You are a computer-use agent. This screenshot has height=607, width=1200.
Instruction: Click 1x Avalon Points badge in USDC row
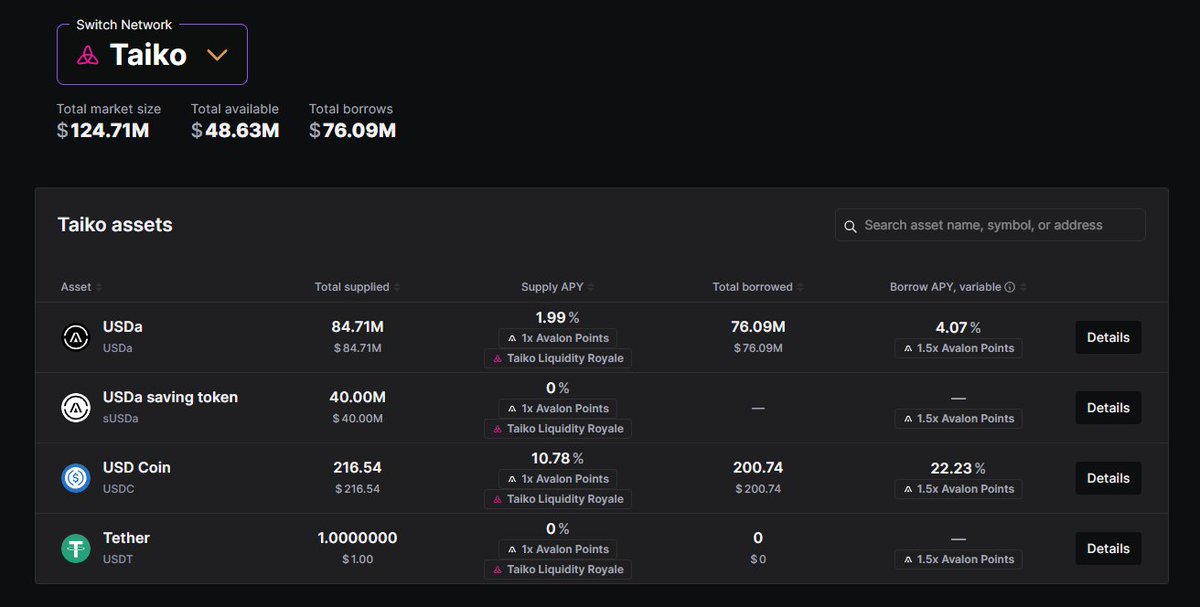[558, 478]
